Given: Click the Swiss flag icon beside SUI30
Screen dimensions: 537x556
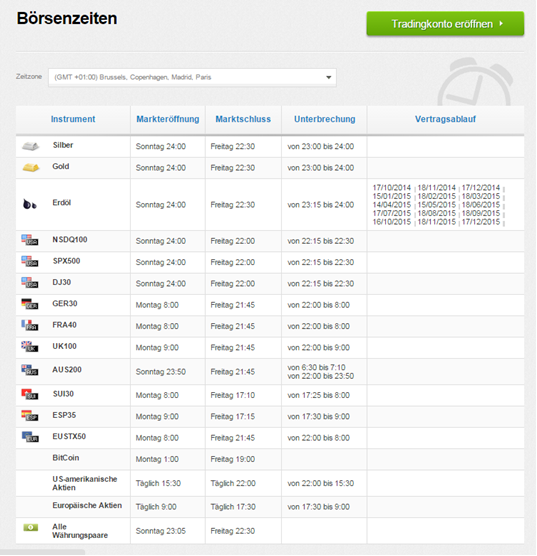Looking at the screenshot, I should point(30,394).
